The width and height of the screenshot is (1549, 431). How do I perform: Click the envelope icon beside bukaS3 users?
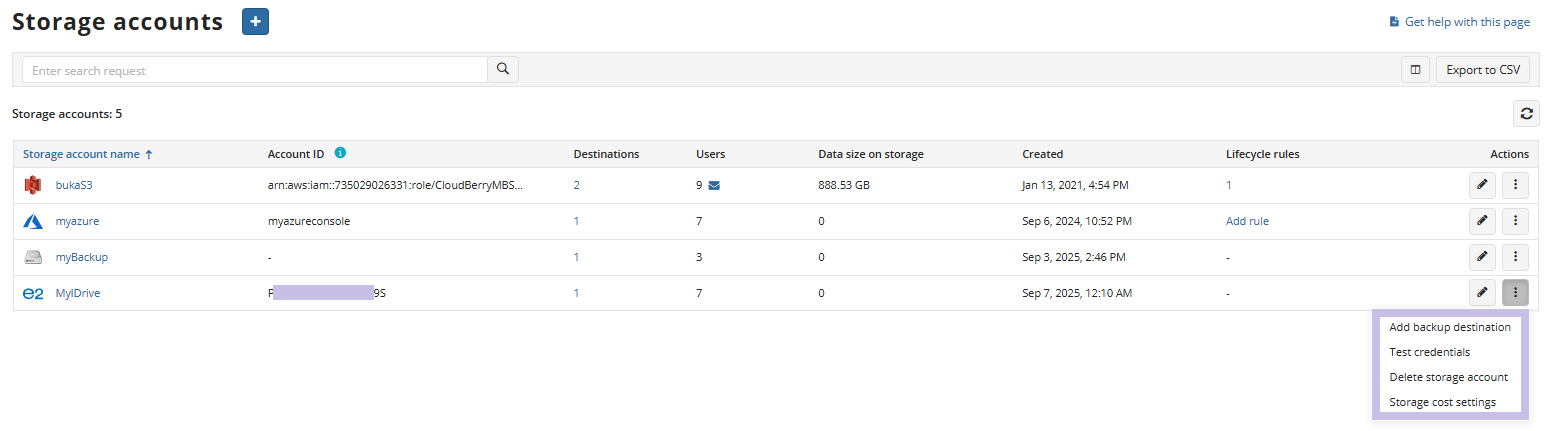[x=714, y=185]
